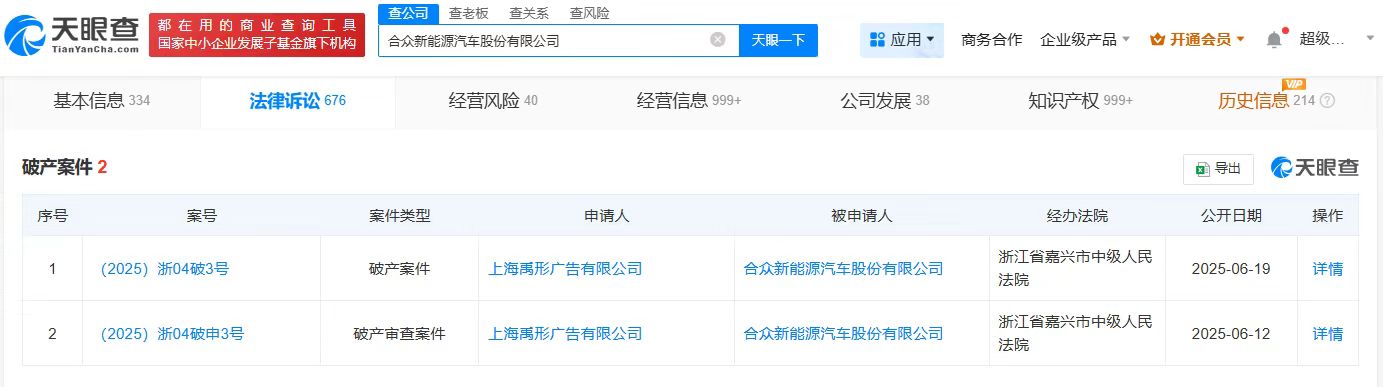This screenshot has height=387, width=1383.
Task: Expand the 开通会员 dropdown arrow
Action: 1241,40
